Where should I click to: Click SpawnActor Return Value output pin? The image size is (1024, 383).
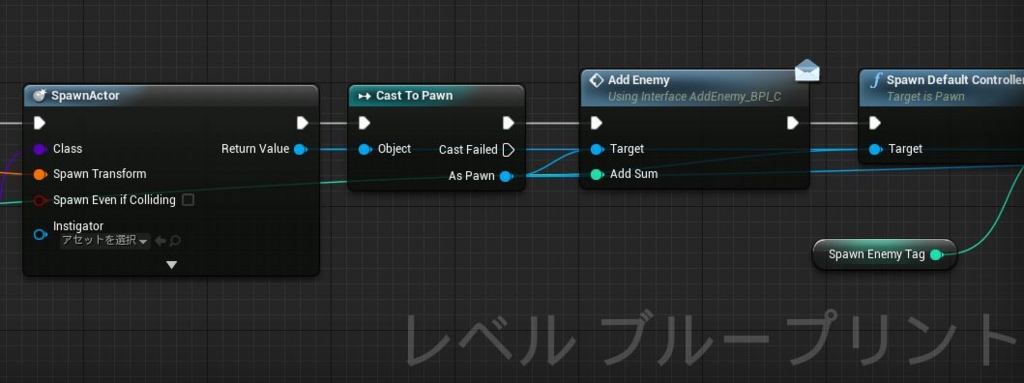(x=300, y=149)
